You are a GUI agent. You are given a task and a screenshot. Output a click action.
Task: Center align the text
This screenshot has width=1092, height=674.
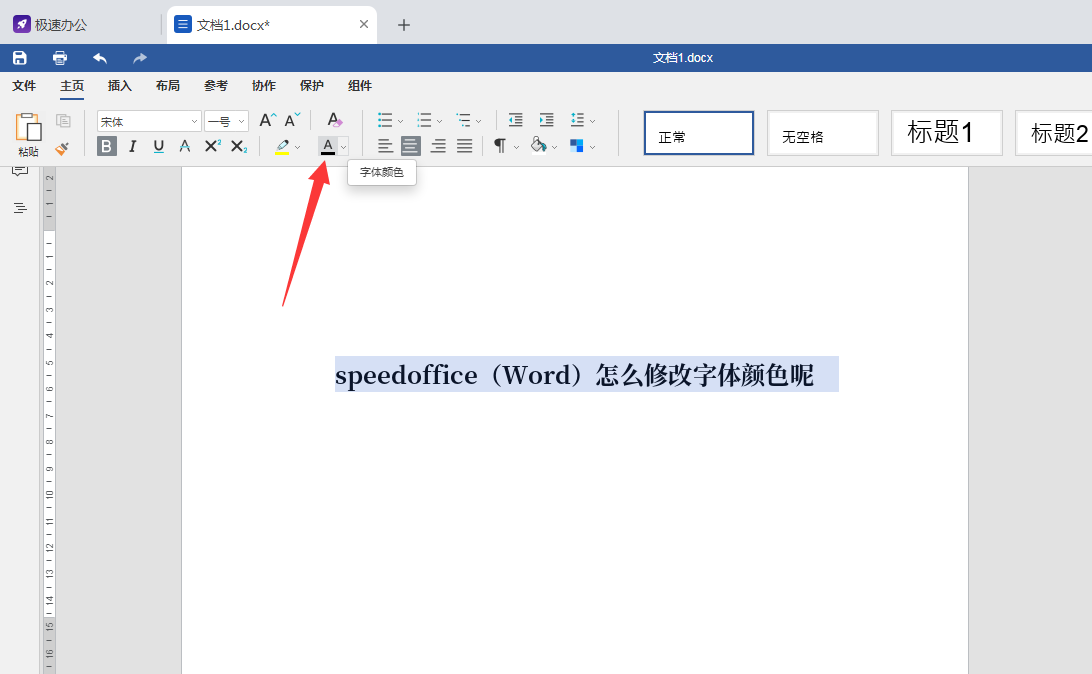tap(411, 146)
